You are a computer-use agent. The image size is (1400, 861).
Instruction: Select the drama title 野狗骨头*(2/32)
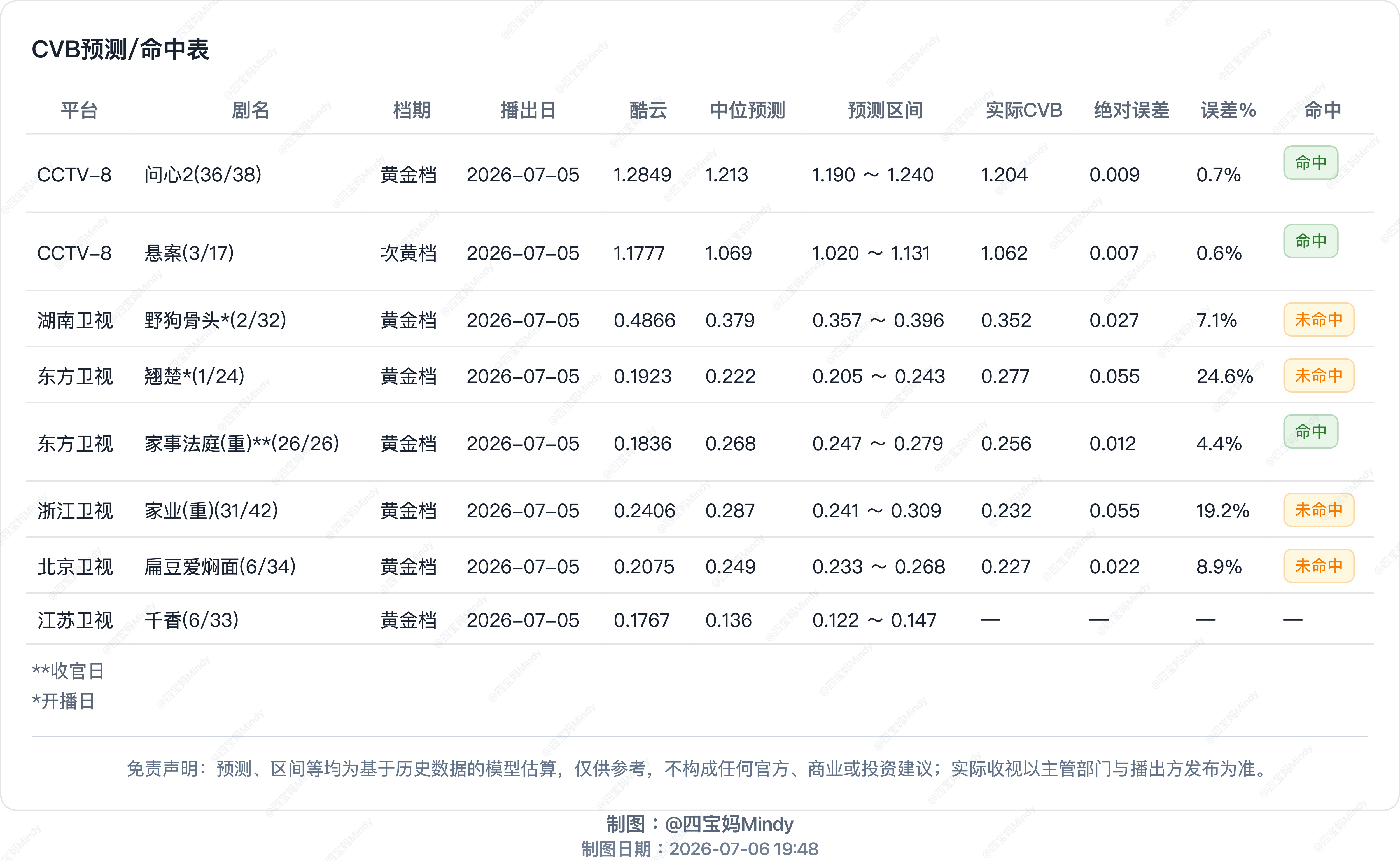[x=215, y=320]
